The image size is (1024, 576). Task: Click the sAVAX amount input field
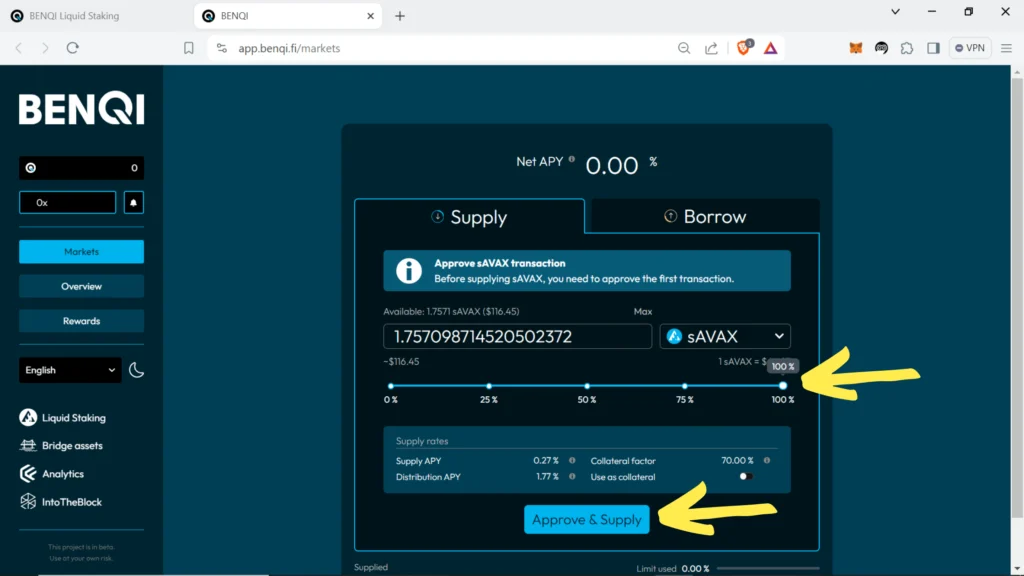pos(517,337)
